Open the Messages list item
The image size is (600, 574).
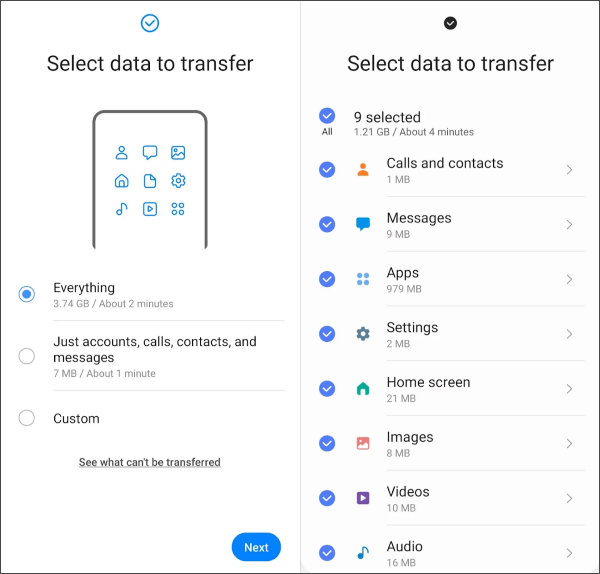451,224
